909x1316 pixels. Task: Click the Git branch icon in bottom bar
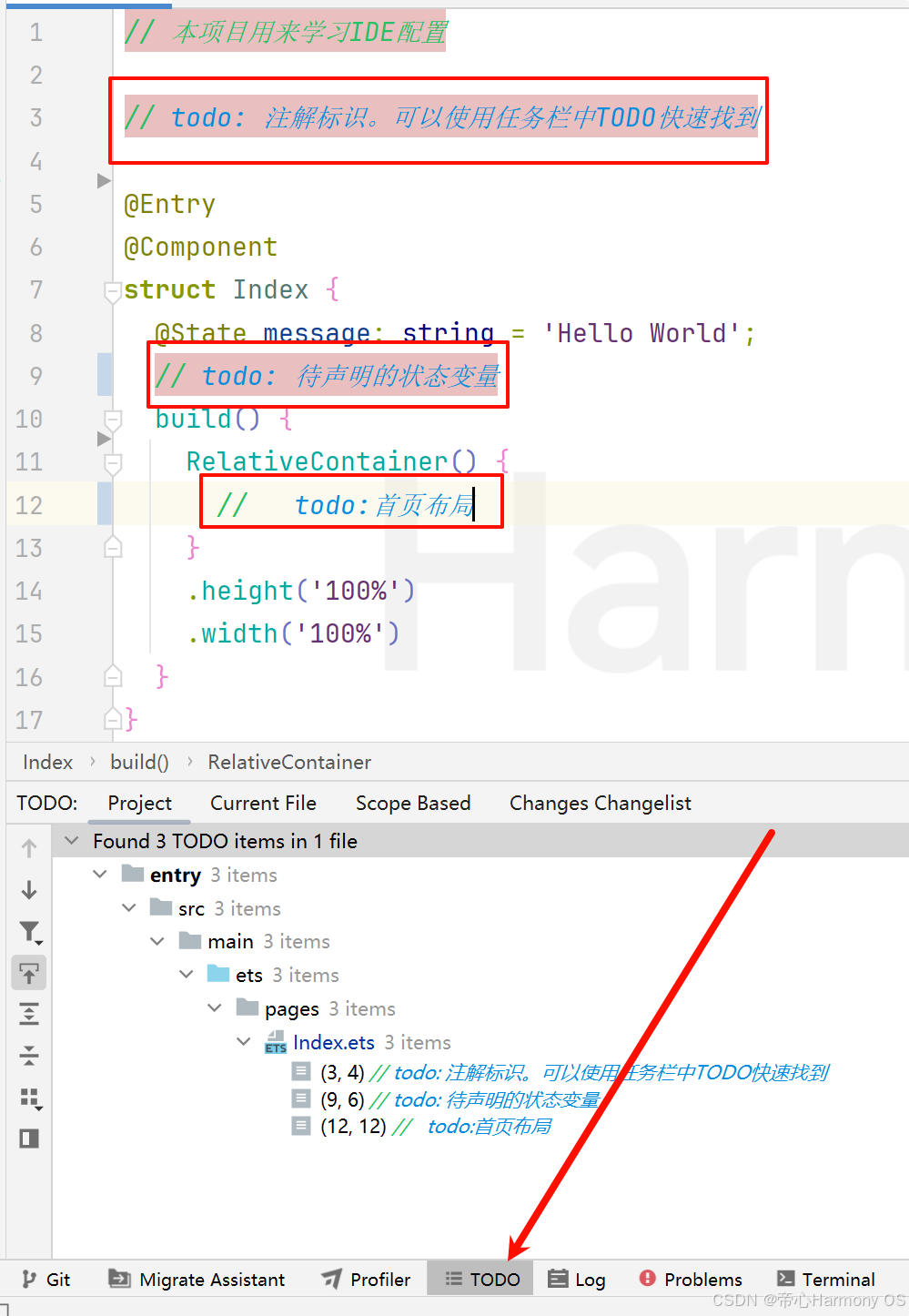(29, 1279)
